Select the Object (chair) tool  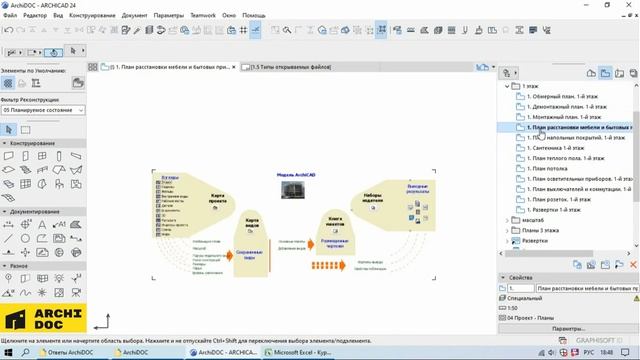click(x=59, y=184)
